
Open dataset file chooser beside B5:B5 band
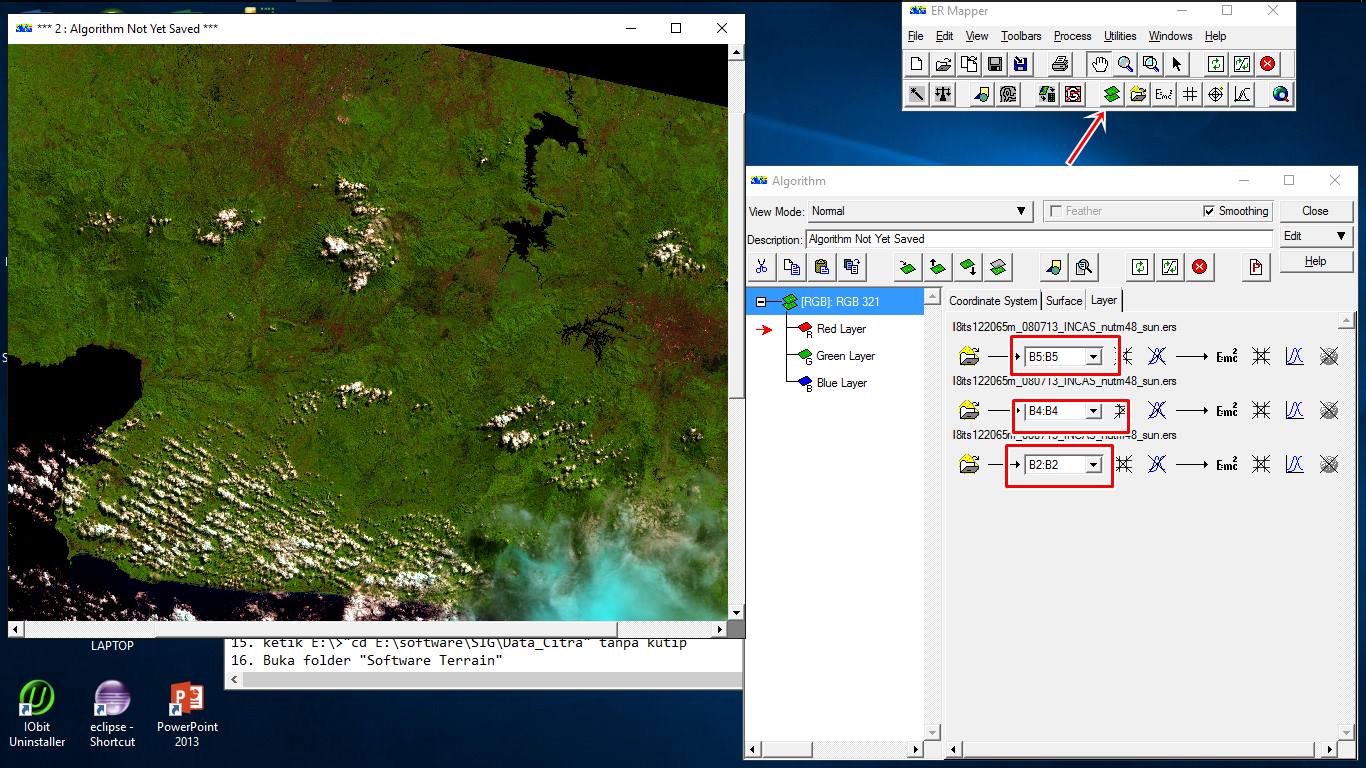click(x=968, y=356)
